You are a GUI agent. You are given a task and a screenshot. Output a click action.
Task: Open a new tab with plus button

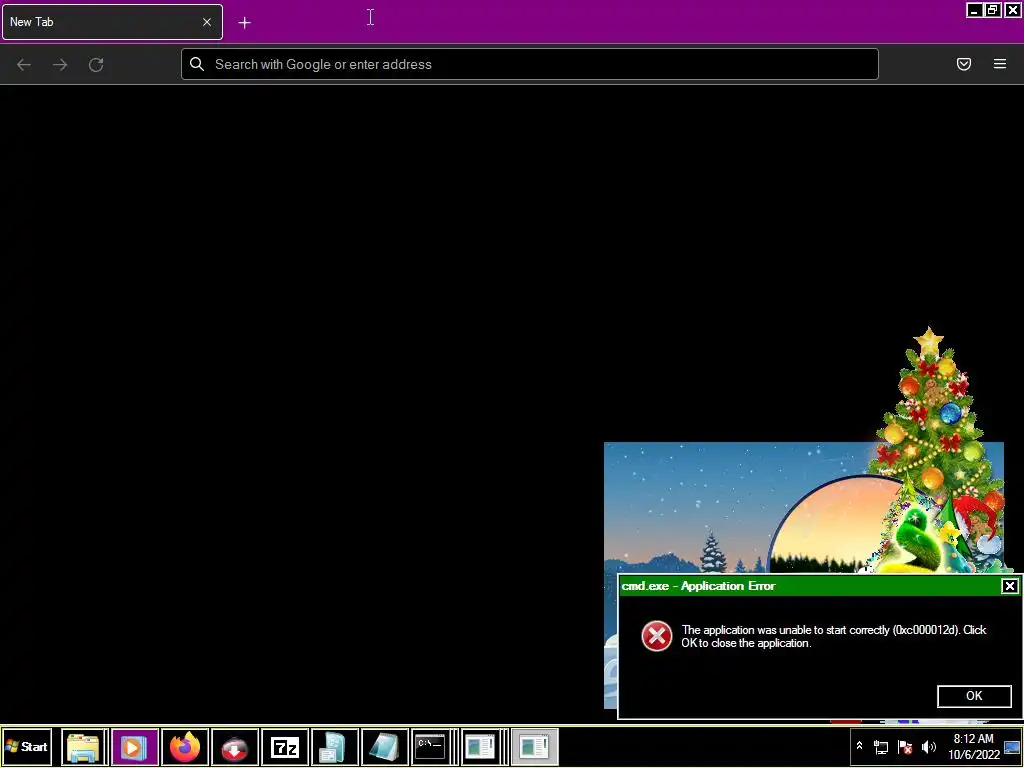click(x=244, y=23)
